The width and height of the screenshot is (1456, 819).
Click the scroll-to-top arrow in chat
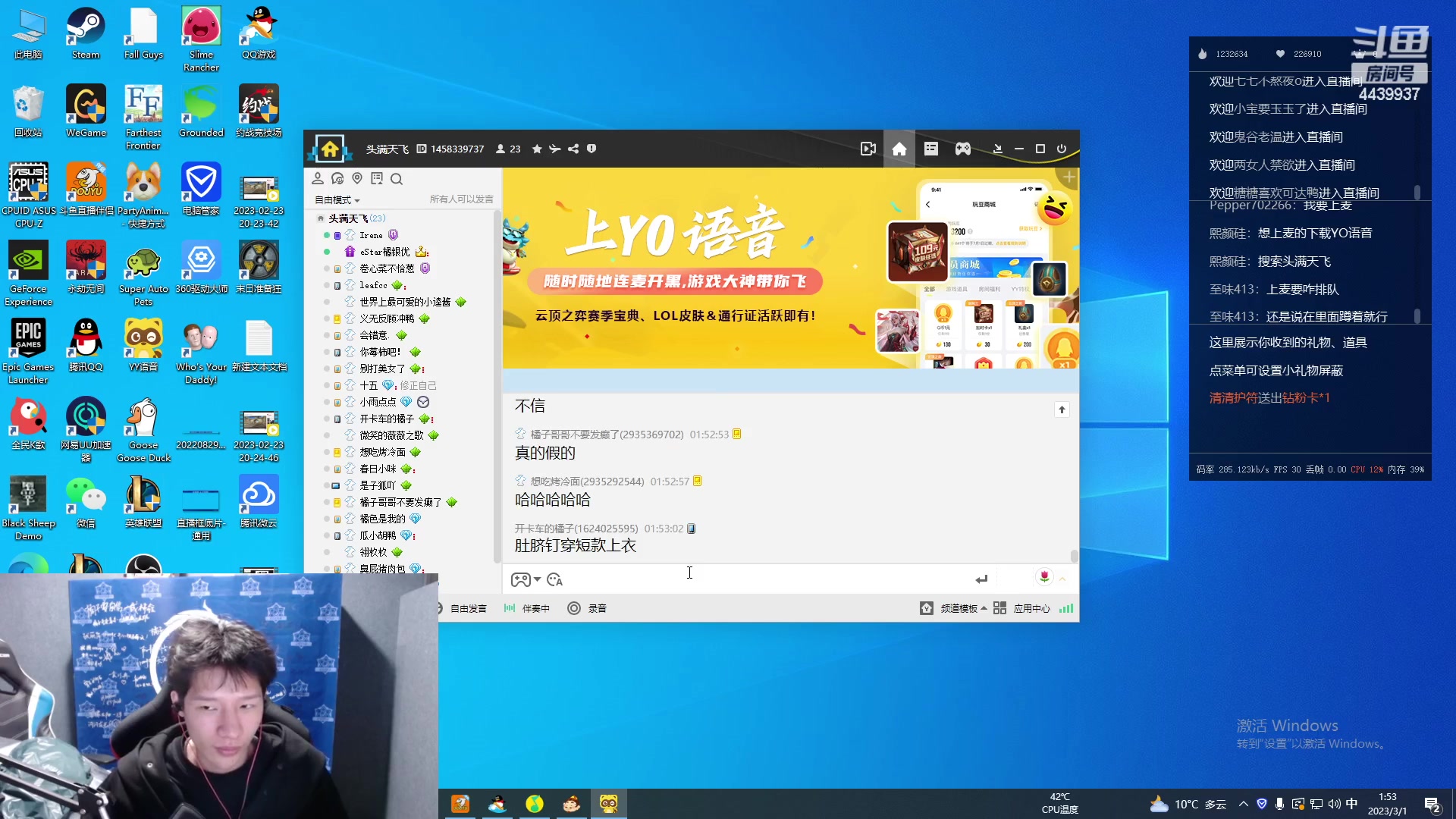(x=1062, y=409)
